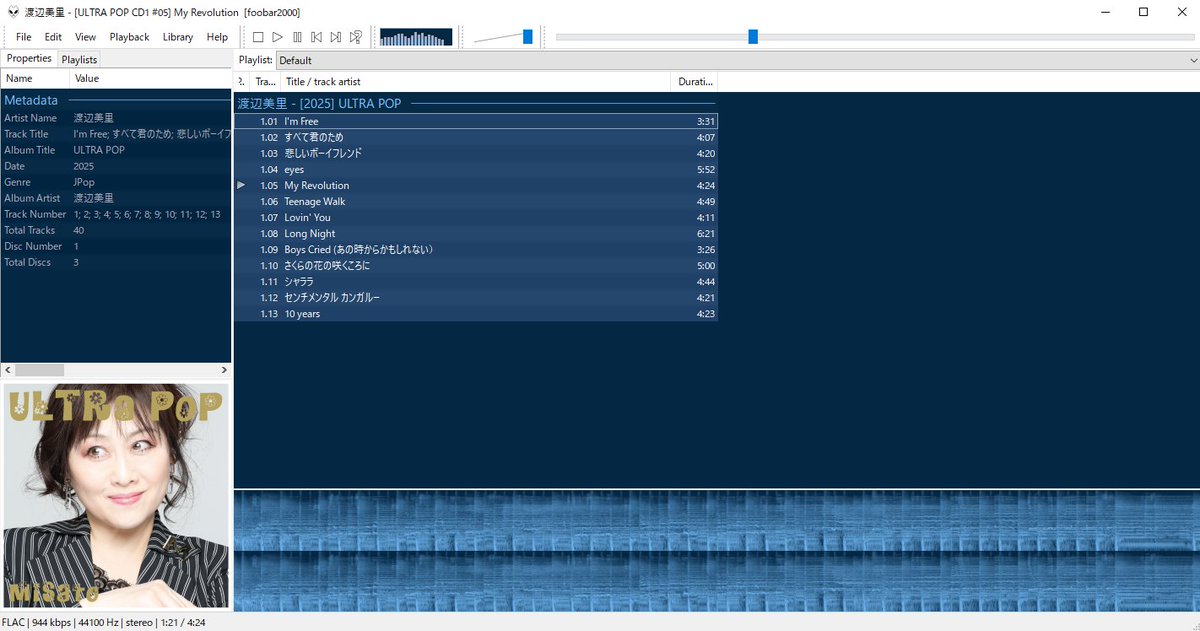Click the status bar playback info
This screenshot has width=1200, height=631.
pos(103,622)
